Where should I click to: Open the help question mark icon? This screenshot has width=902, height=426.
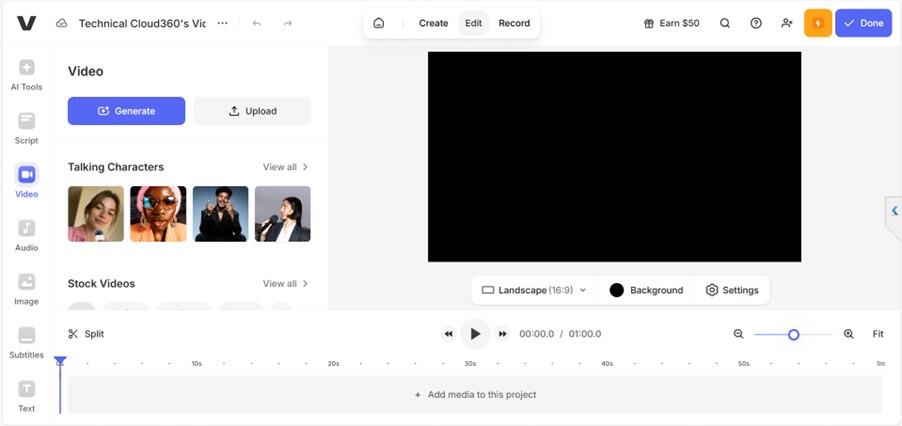pyautogui.click(x=756, y=23)
